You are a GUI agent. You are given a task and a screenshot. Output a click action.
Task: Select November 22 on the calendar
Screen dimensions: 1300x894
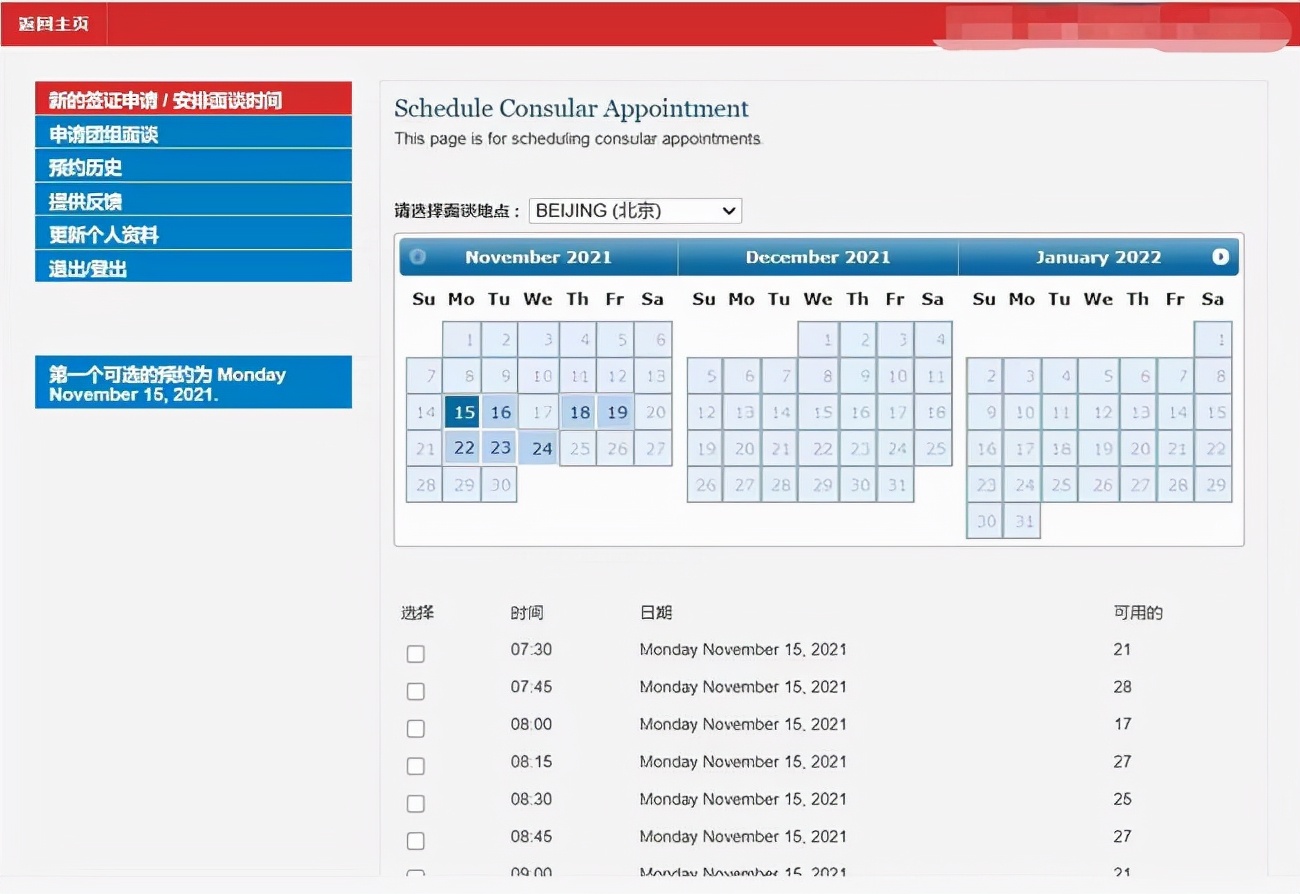463,448
